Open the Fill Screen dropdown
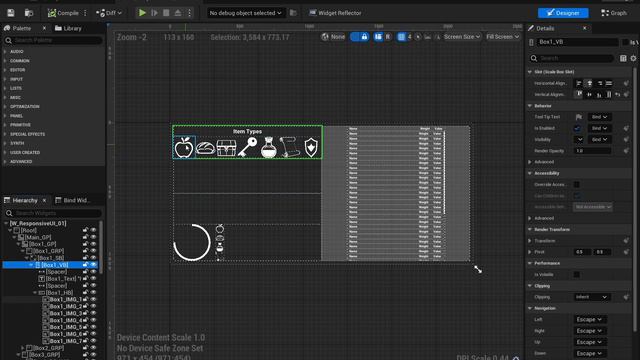Image resolution: width=640 pixels, height=360 pixels. 502,37
